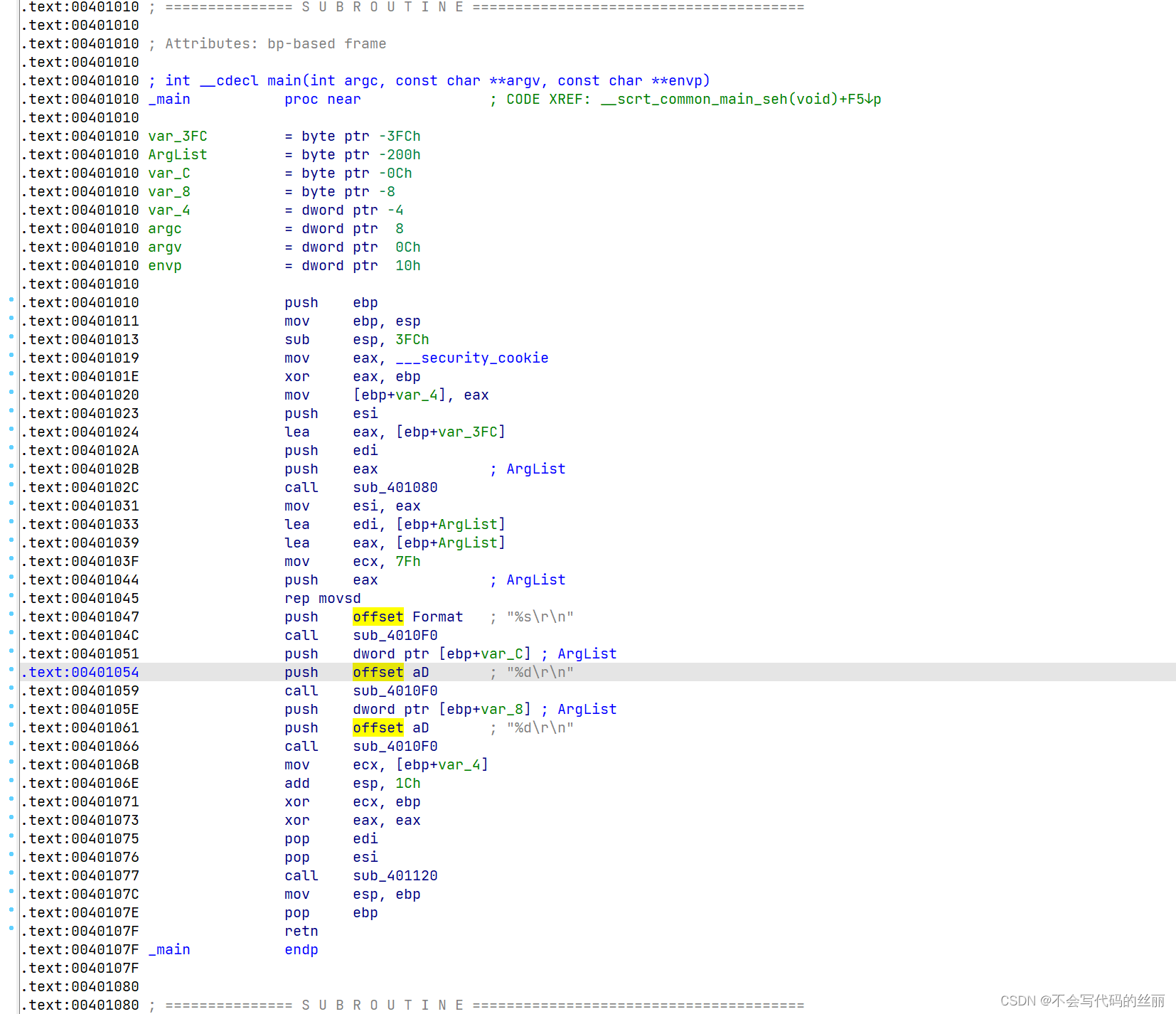Click 'add esp, 1Ch' instruction
Image resolution: width=1176 pixels, height=1014 pixels.
(x=353, y=783)
